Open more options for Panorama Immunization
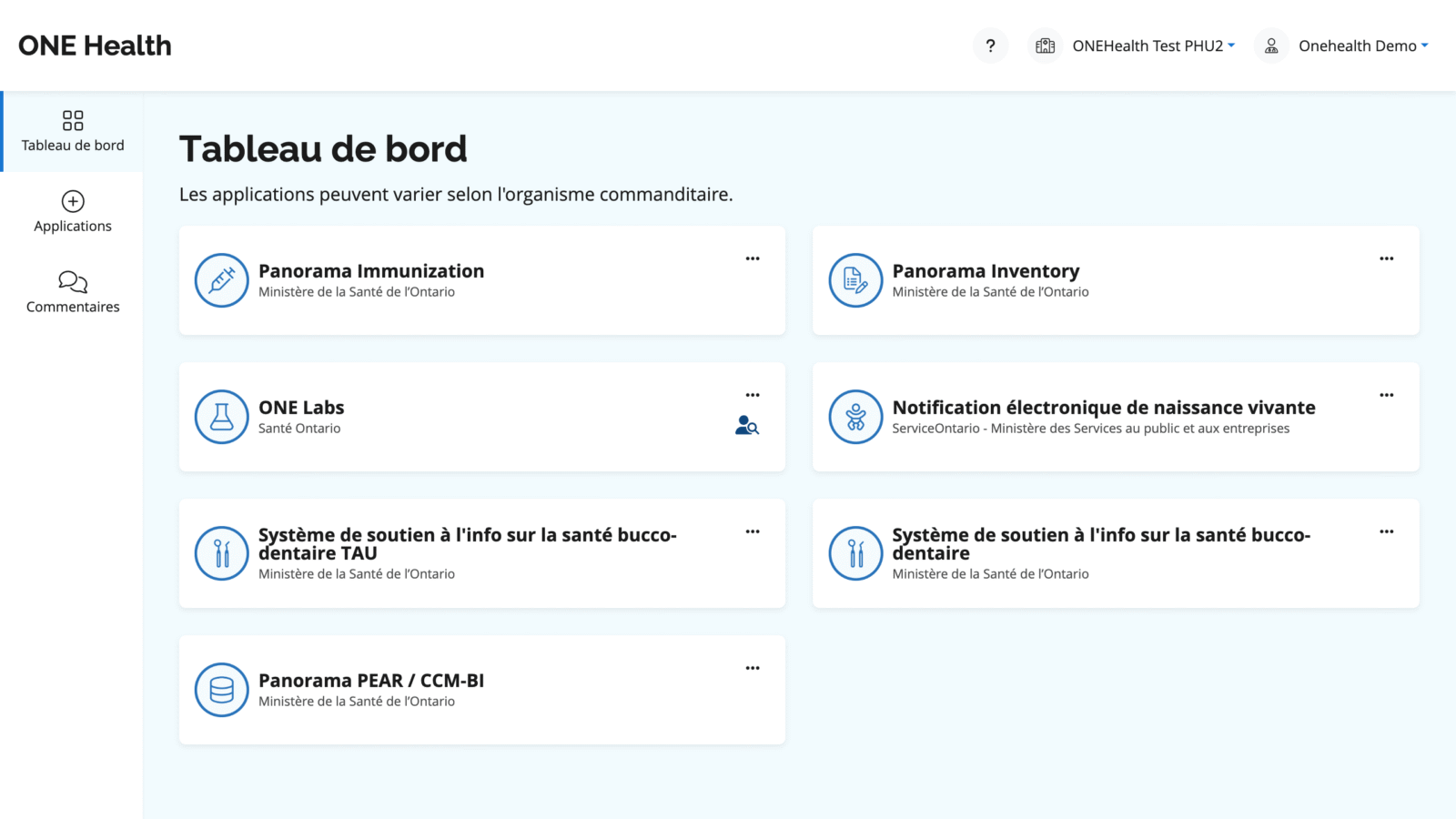 (x=753, y=258)
